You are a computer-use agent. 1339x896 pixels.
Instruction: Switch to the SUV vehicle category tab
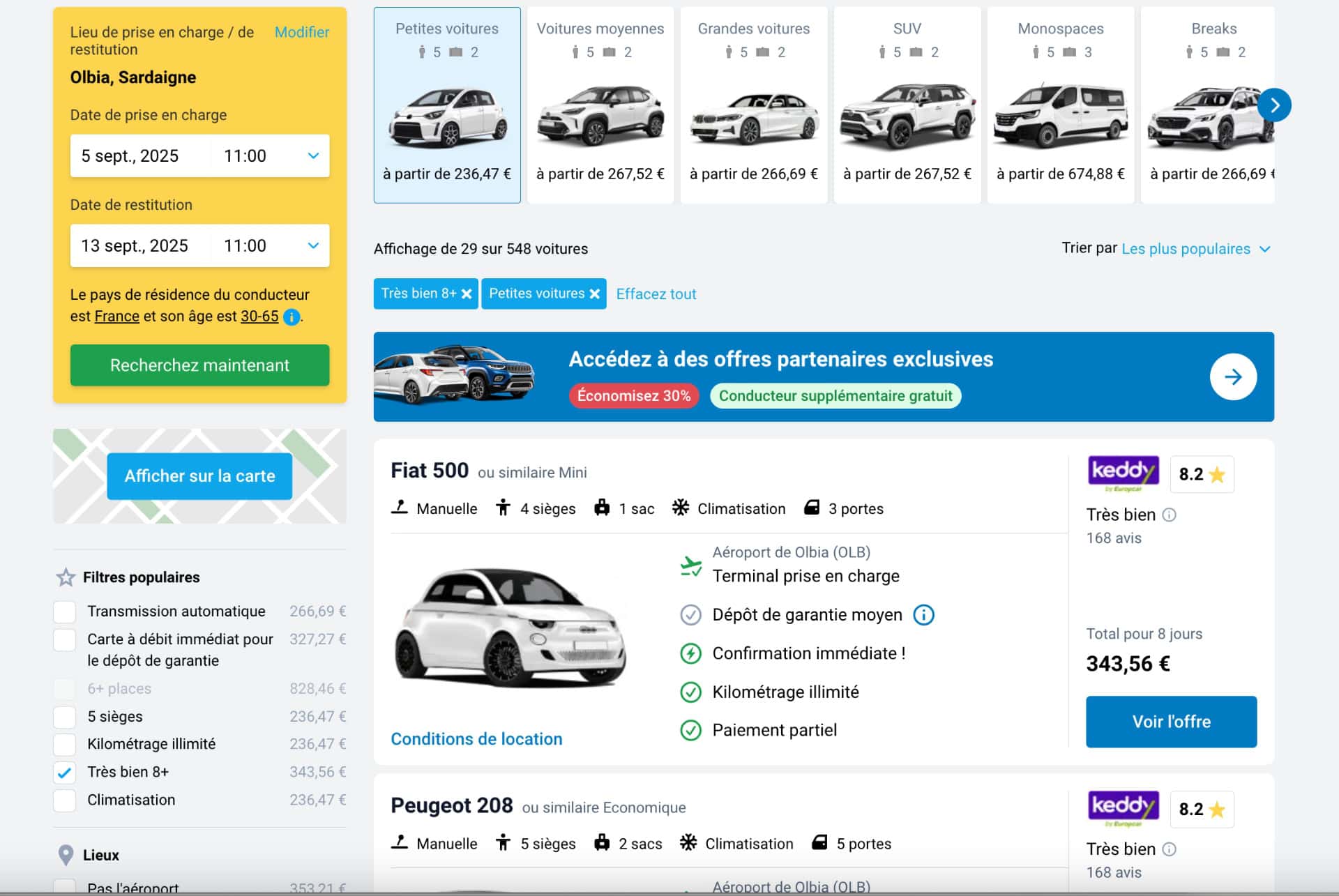(x=907, y=105)
